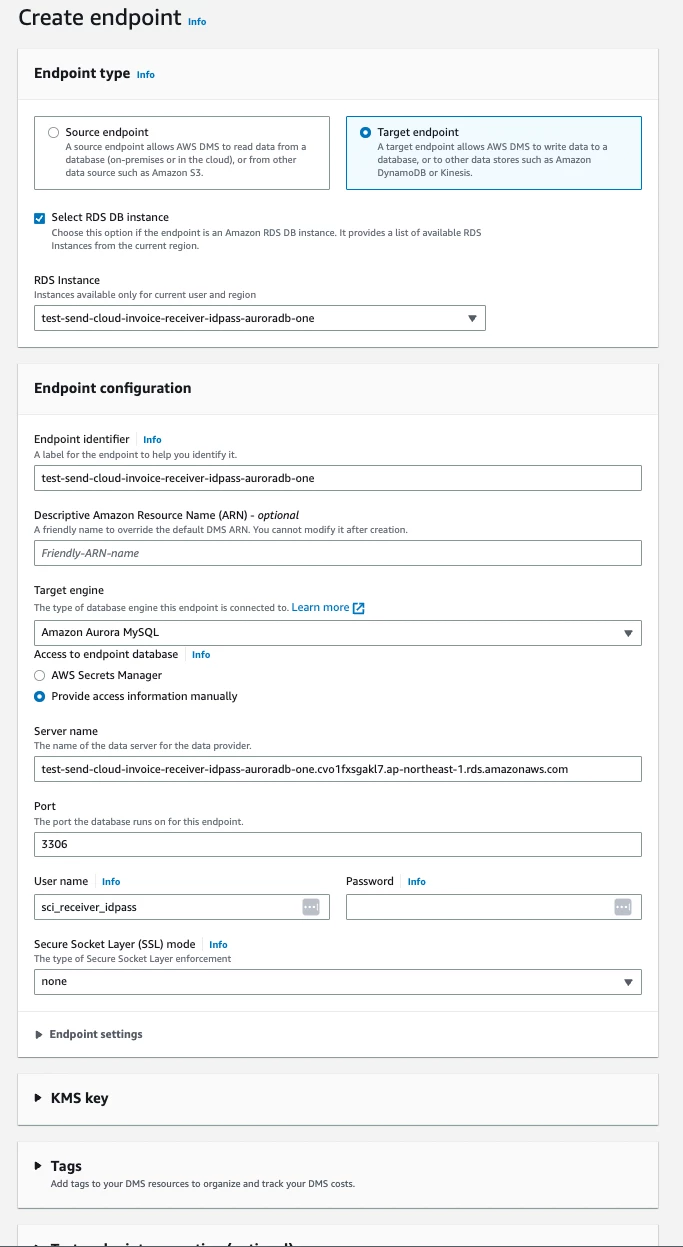Open the SSL mode dropdown
Image resolution: width=683 pixels, height=1247 pixels.
(338, 982)
